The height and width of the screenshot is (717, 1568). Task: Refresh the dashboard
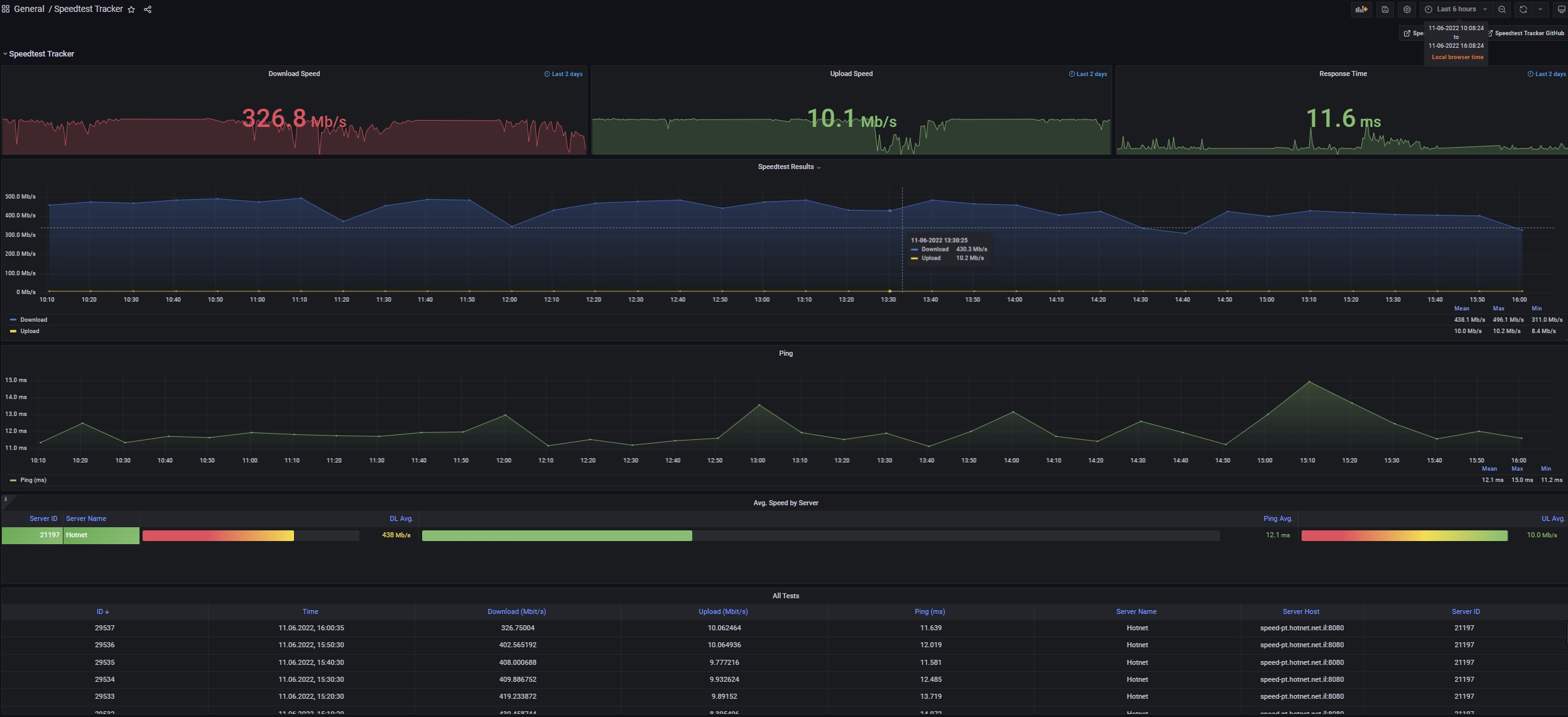[x=1523, y=9]
